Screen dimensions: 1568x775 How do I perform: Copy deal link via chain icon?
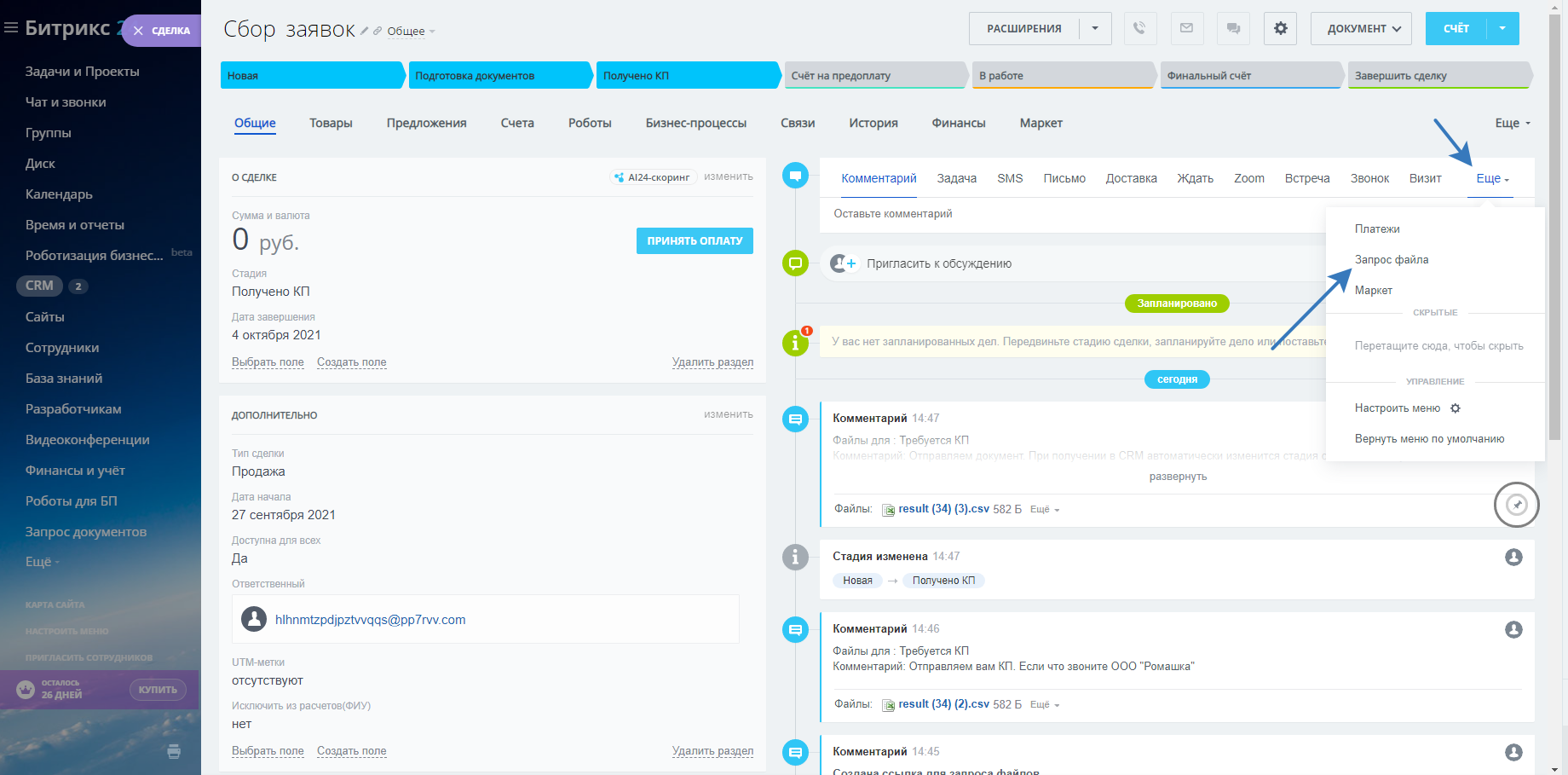click(378, 31)
